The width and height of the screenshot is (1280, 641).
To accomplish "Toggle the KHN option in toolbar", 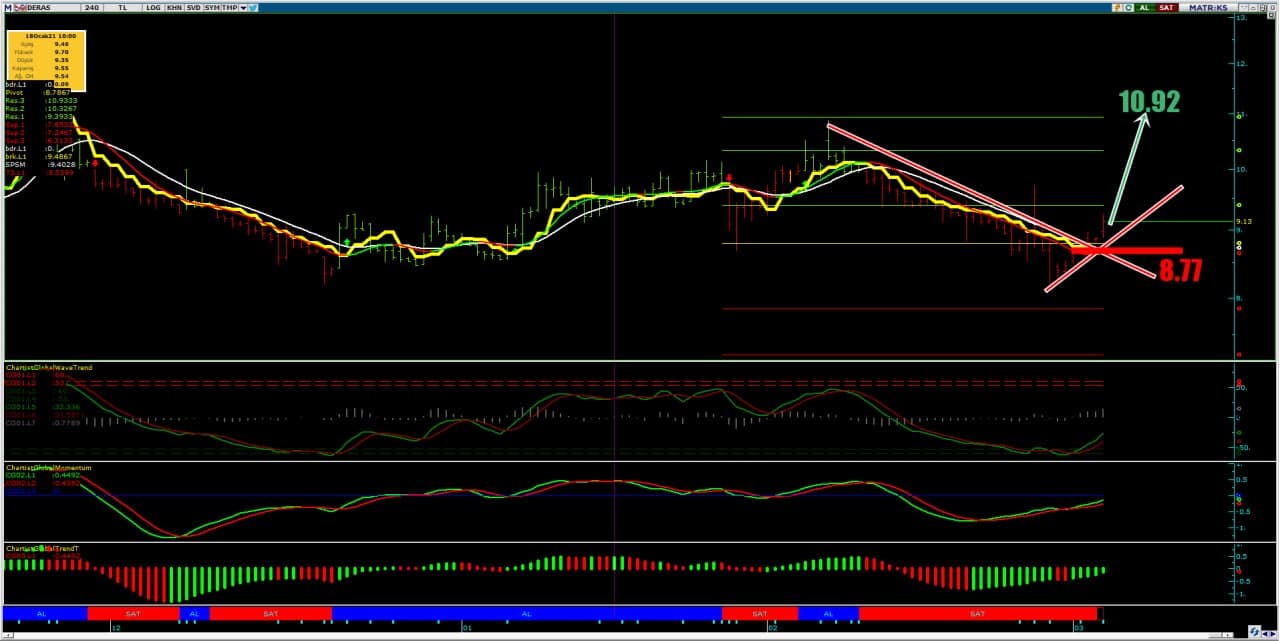I will coord(174,7).
